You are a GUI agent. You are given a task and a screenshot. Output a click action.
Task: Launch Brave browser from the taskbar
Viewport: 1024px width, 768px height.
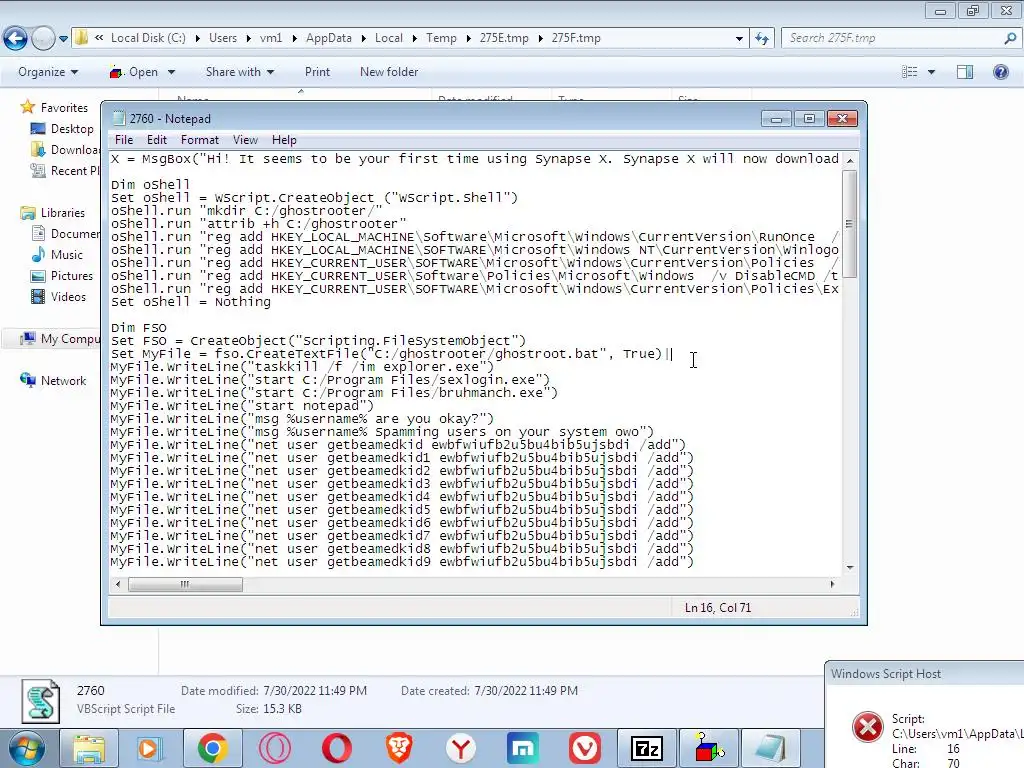point(399,748)
